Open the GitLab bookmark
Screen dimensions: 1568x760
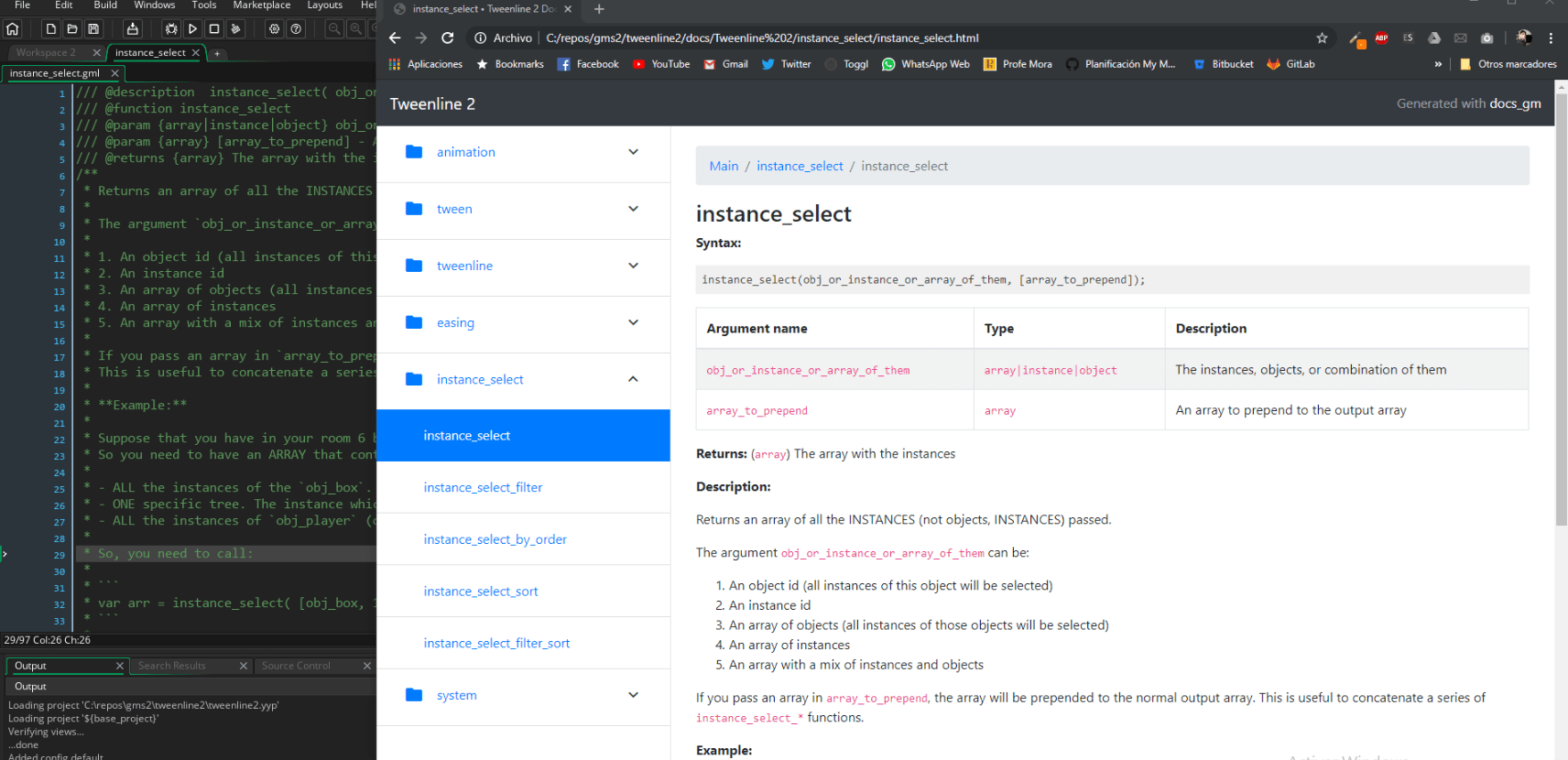pyautogui.click(x=1290, y=64)
